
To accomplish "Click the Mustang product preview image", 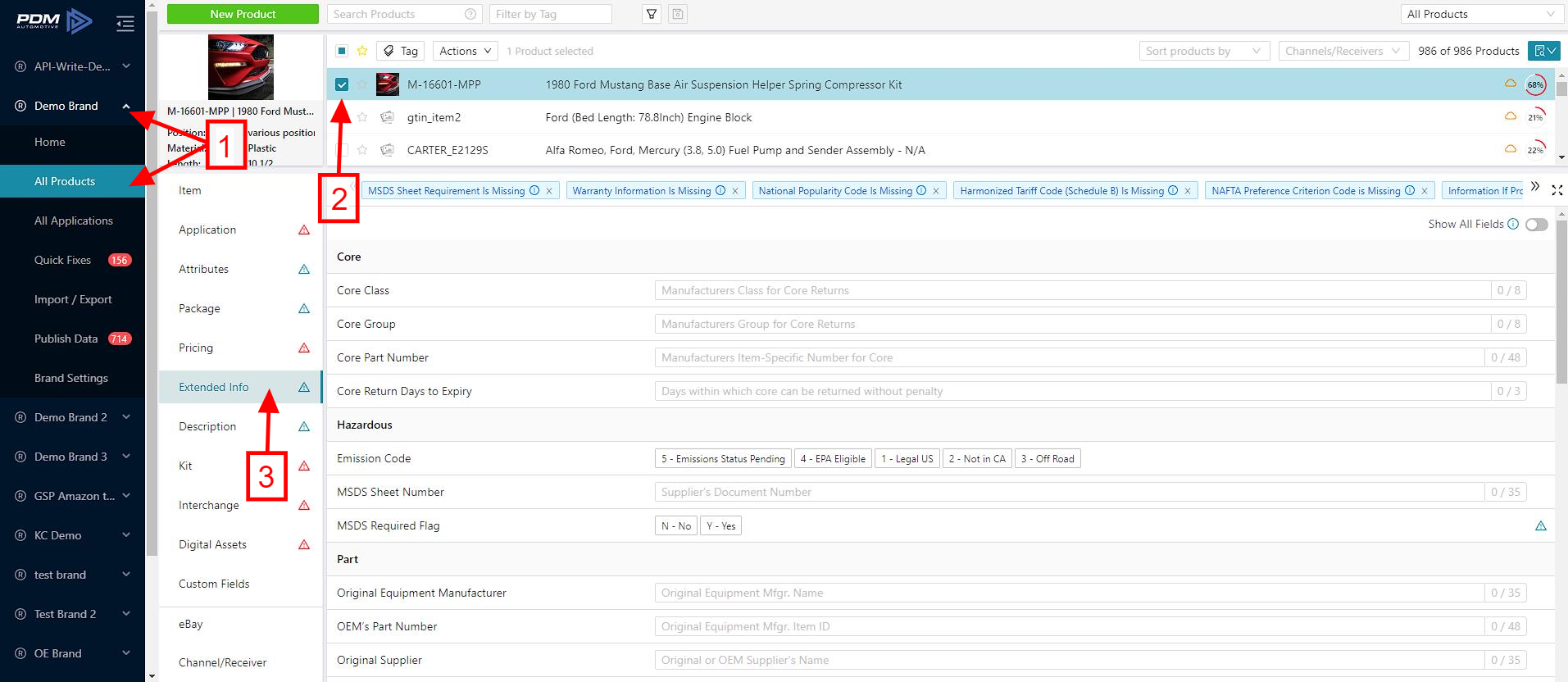I will [241, 67].
